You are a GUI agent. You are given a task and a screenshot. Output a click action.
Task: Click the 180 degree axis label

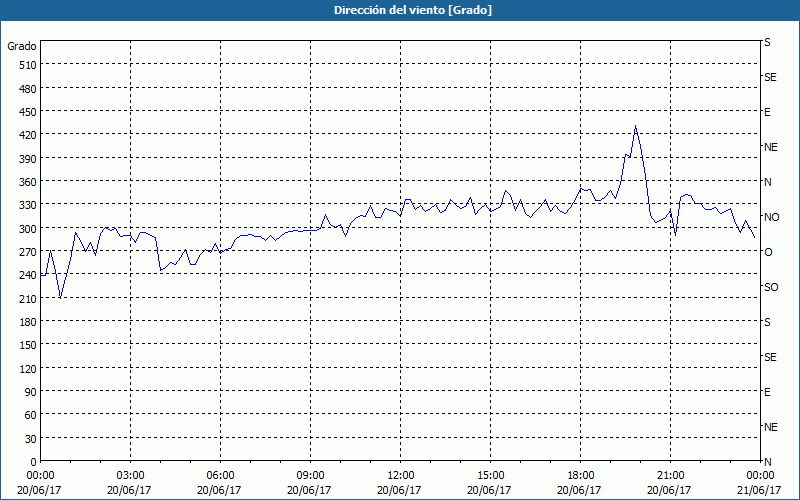coord(29,322)
